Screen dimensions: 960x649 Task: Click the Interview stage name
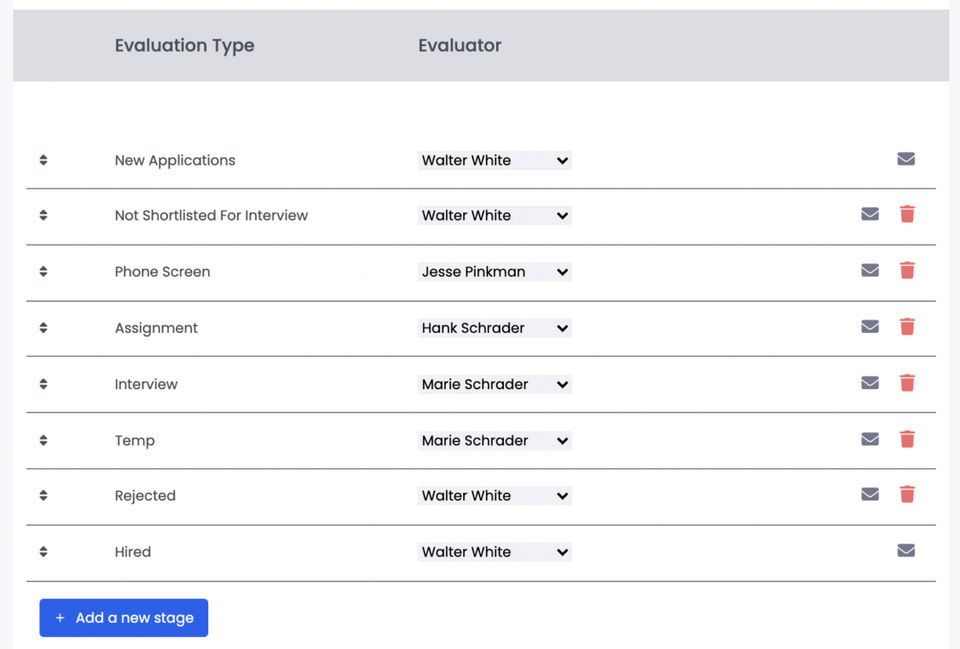146,384
